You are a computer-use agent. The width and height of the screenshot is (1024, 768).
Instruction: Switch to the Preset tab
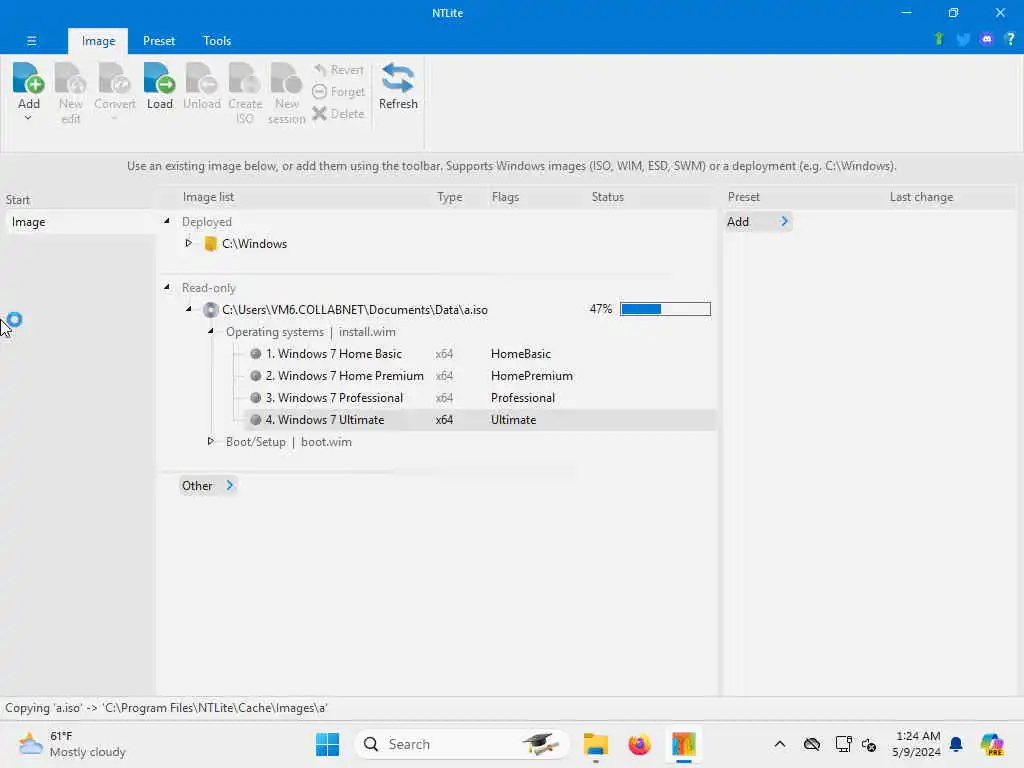159,40
